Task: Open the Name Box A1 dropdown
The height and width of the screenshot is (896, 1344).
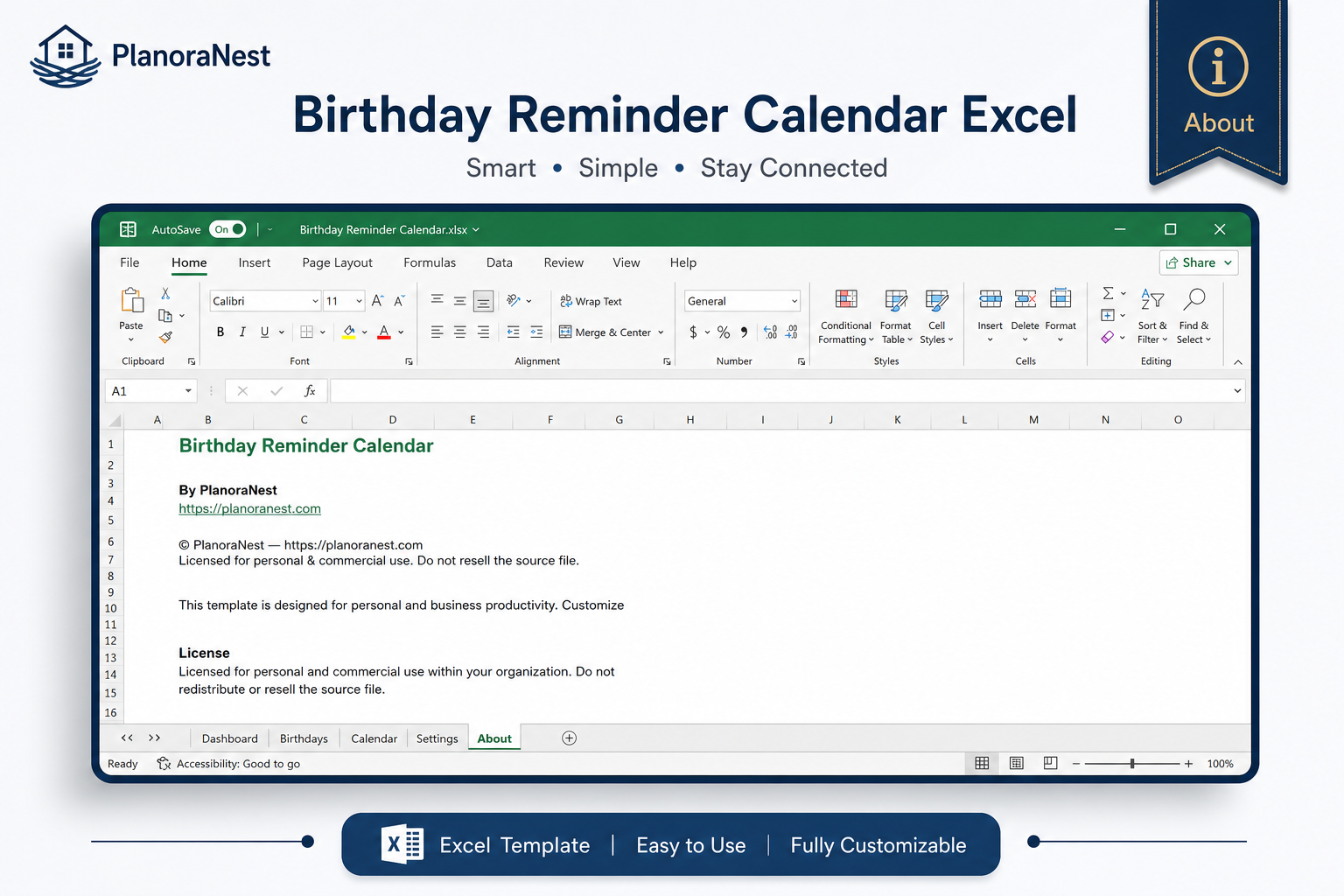Action: 188,391
